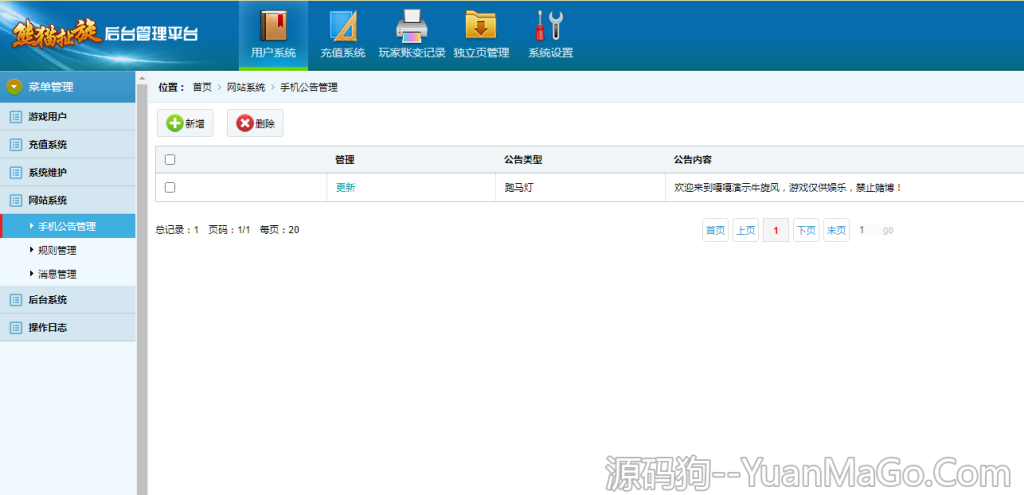Click the list icon beside 网站系统
Viewport: 1024px width, 495px height.
(16, 200)
